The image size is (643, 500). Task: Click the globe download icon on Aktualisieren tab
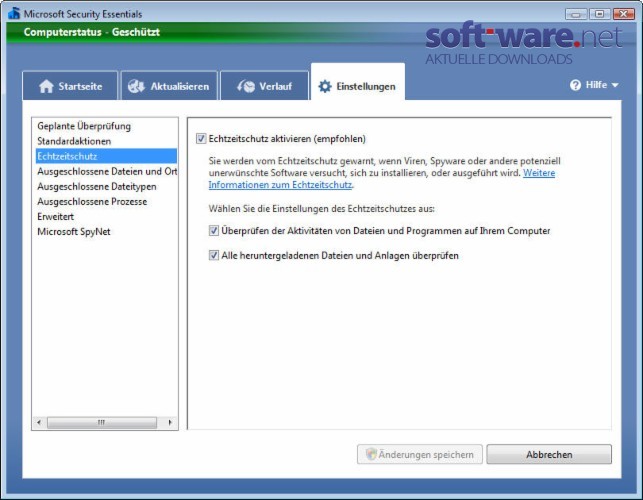tap(136, 86)
